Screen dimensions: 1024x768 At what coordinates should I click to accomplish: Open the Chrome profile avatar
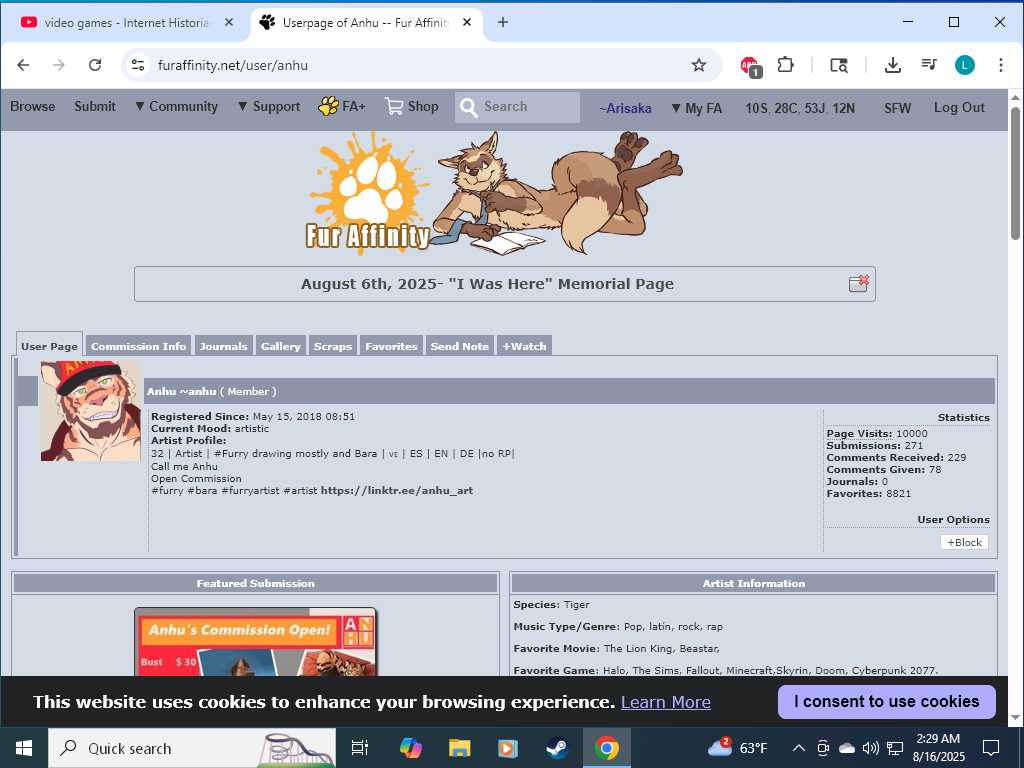(965, 65)
